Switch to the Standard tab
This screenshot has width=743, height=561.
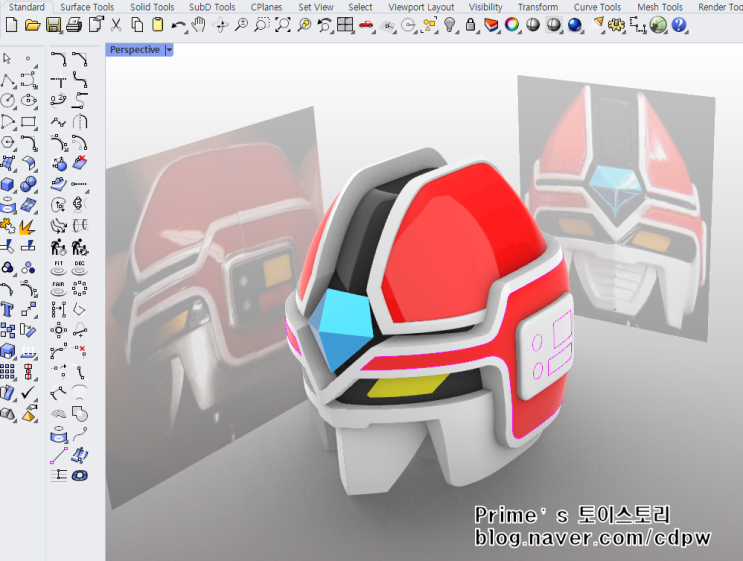point(27,7)
